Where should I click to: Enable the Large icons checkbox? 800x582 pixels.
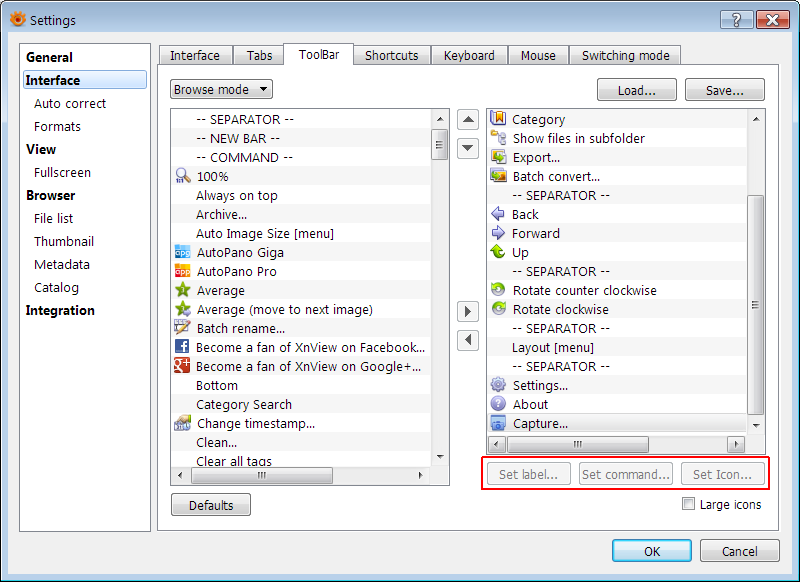[688, 504]
